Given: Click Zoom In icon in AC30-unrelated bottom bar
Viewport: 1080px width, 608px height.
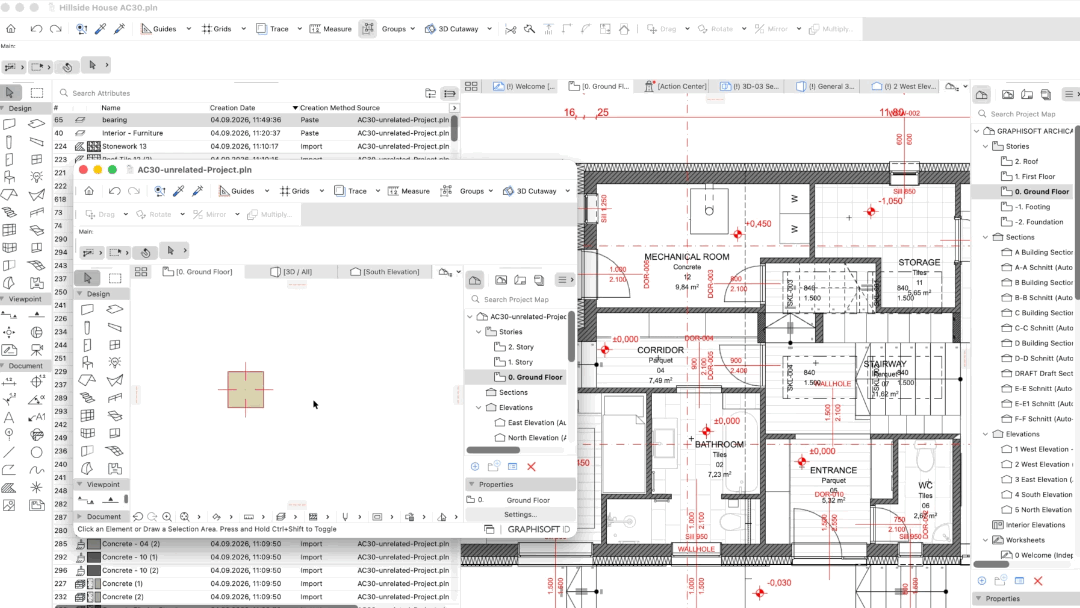Looking at the screenshot, I should click(x=167, y=516).
